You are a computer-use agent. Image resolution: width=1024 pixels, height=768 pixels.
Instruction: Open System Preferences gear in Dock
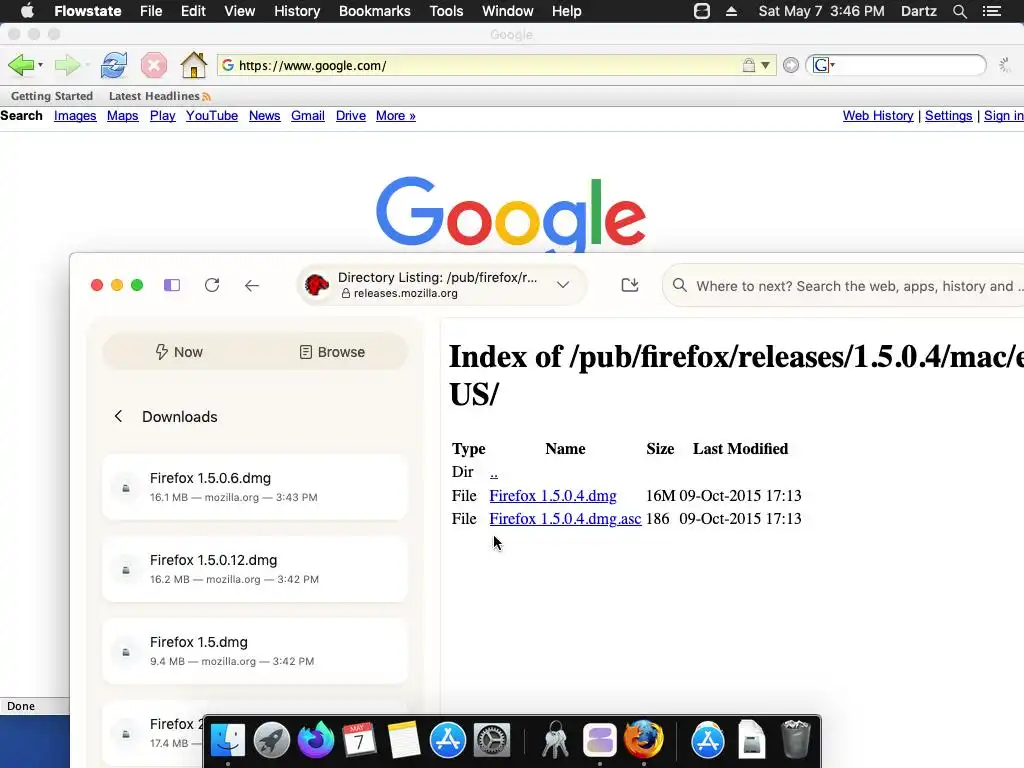click(x=491, y=740)
